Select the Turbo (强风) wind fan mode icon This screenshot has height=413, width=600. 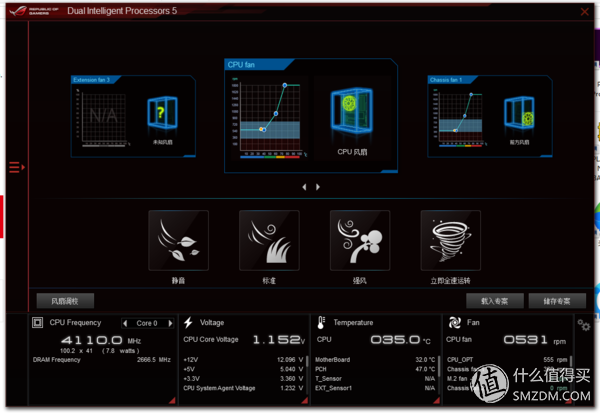(x=360, y=240)
